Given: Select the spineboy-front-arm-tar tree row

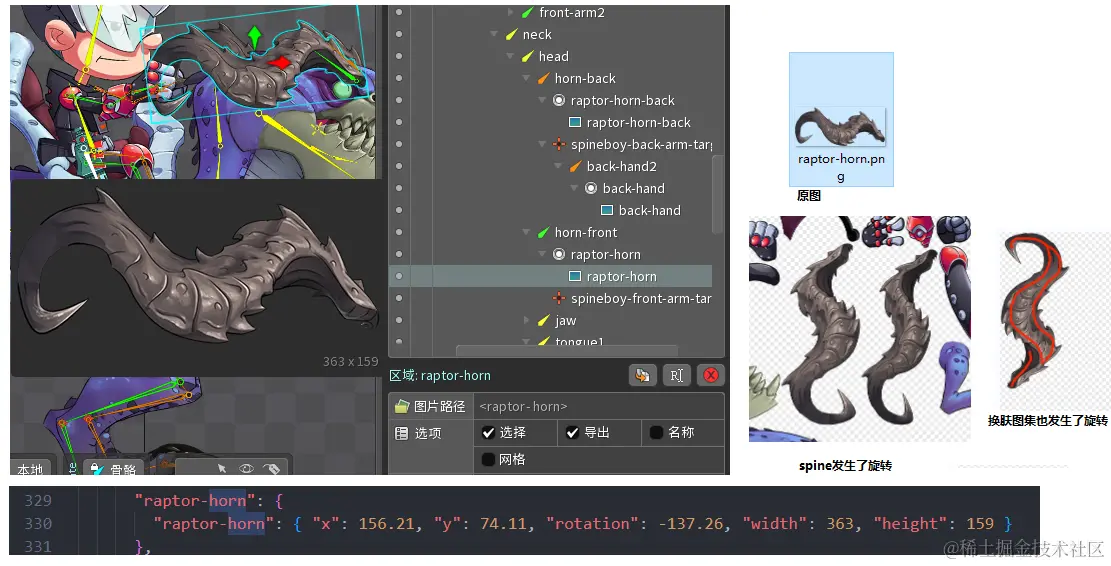Looking at the screenshot, I should (x=551, y=298).
